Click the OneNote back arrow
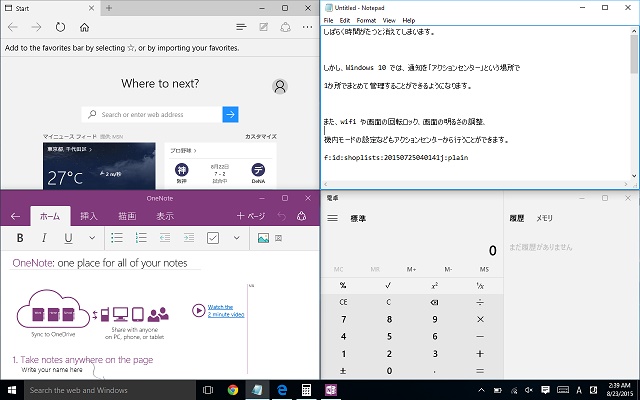 click(x=15, y=216)
